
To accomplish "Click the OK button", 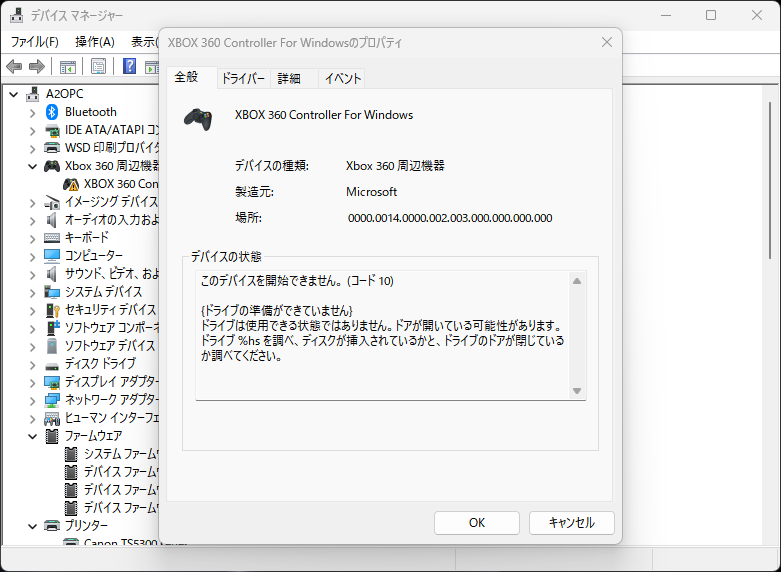I will (477, 523).
